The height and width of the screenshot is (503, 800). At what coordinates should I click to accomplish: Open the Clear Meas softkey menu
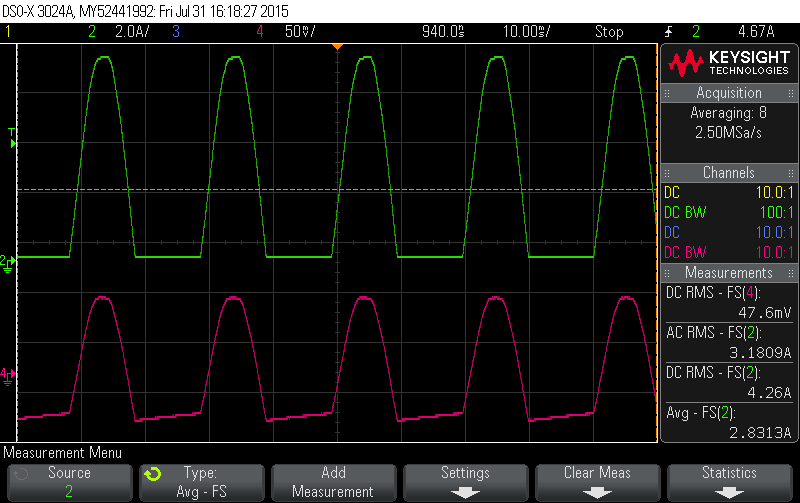point(597,482)
